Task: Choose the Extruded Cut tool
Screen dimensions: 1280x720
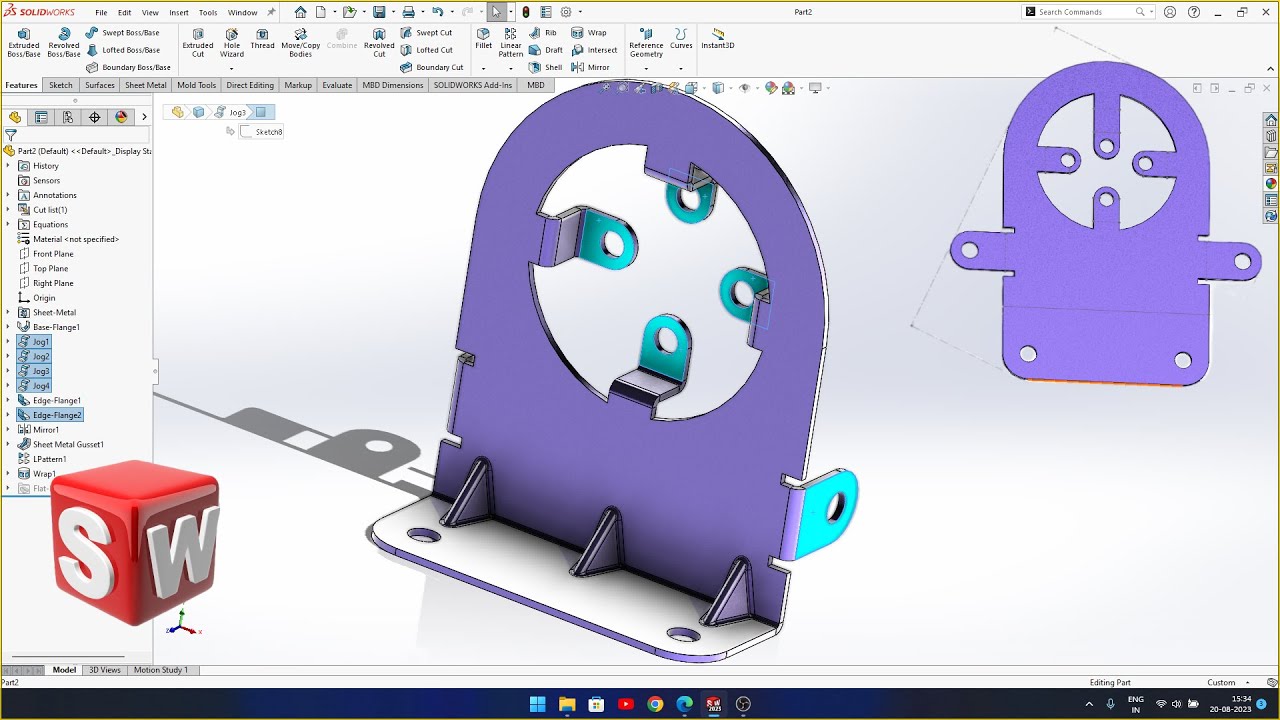Action: pyautogui.click(x=198, y=42)
